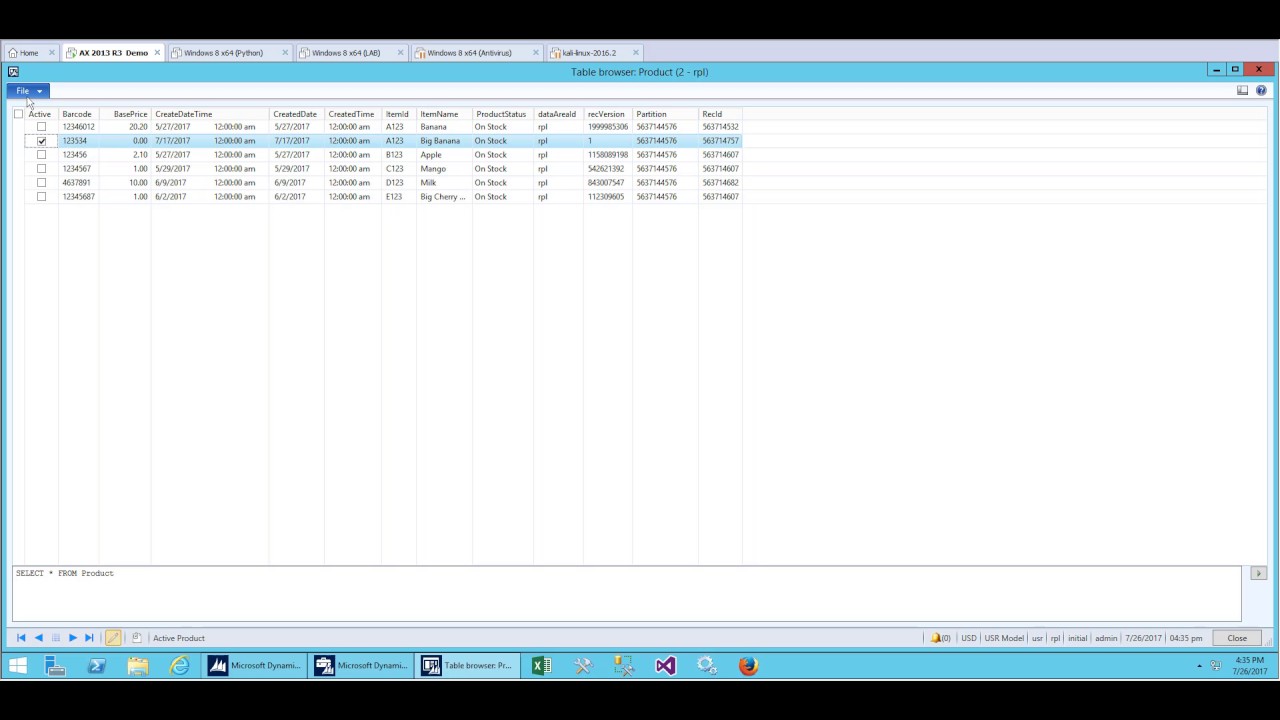Run SQL query arrow button

[x=1258, y=573]
